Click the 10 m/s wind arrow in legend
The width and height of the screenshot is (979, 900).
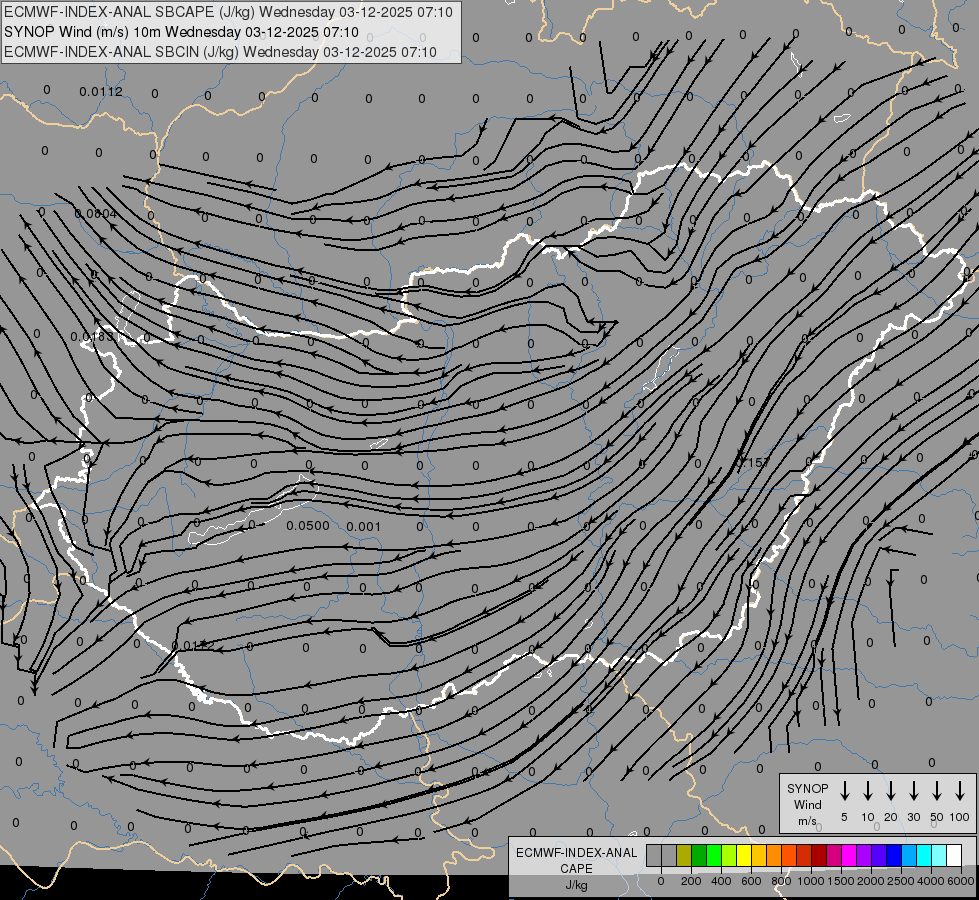pos(868,790)
